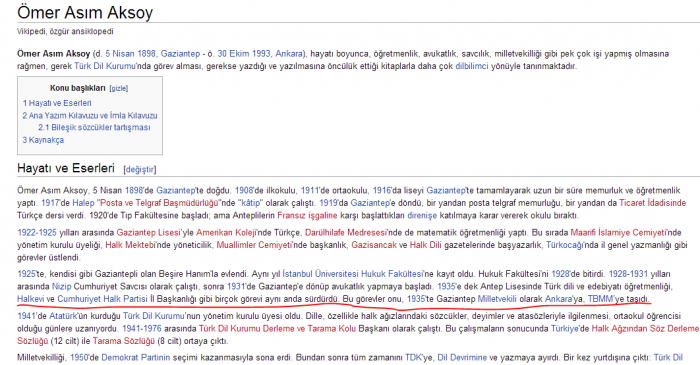This screenshot has height=365, width=700.
Task: Follow the 'Milletvekili' link
Action: coord(497,299)
